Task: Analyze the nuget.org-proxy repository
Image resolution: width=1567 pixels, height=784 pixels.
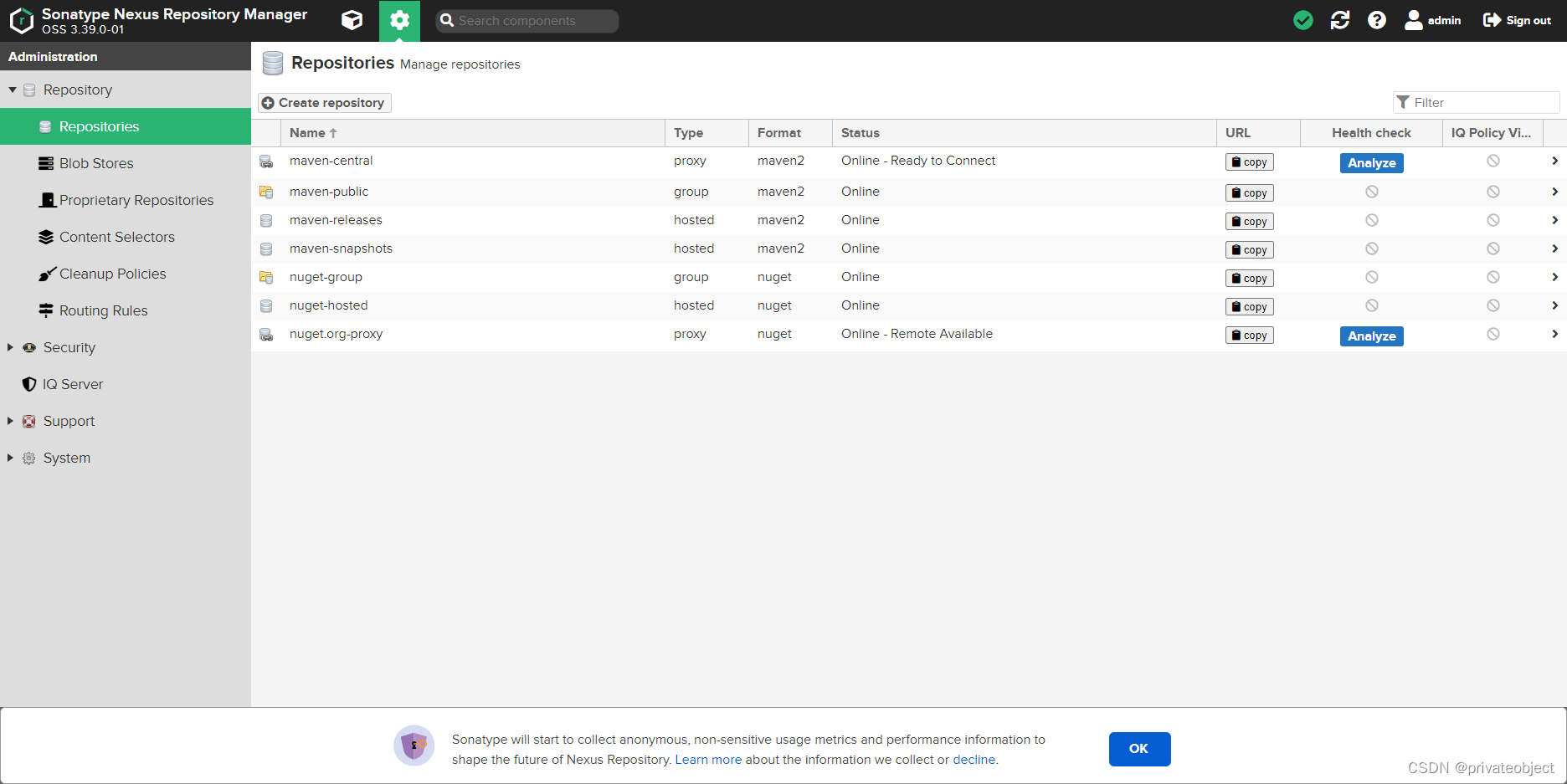Action: click(x=1371, y=336)
